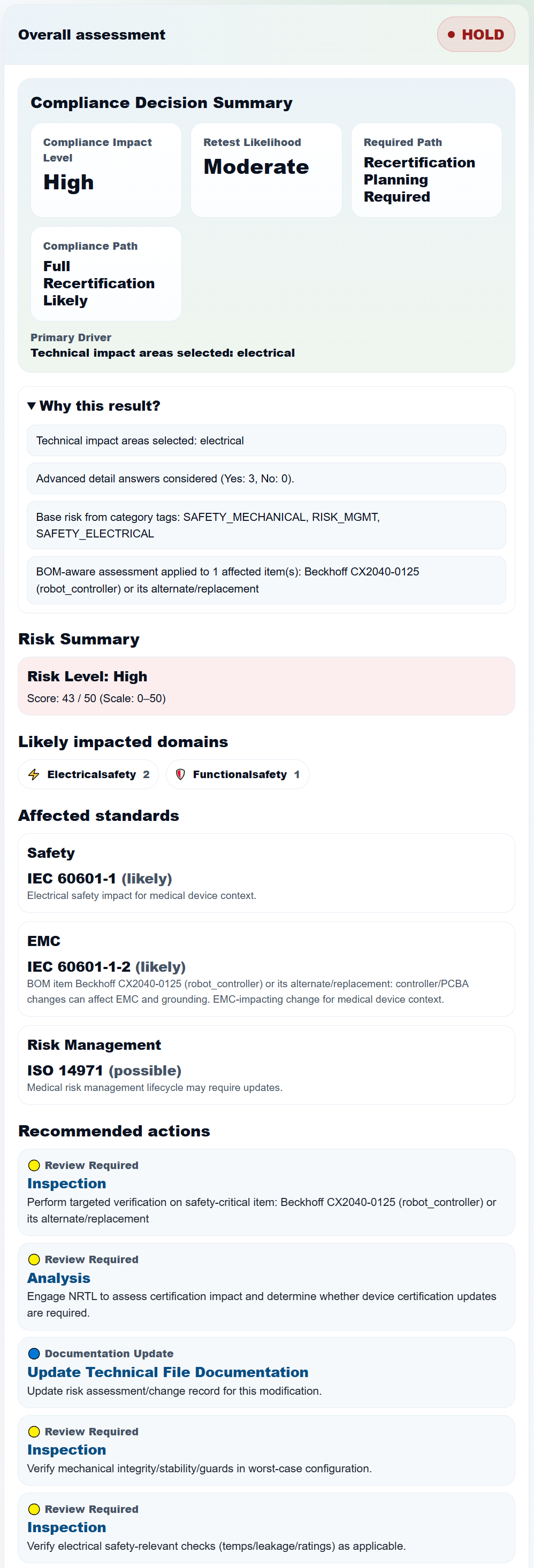Viewport: 534px width, 1568px height.
Task: Open the Retest Likelihood Moderate card
Action: 266,168
